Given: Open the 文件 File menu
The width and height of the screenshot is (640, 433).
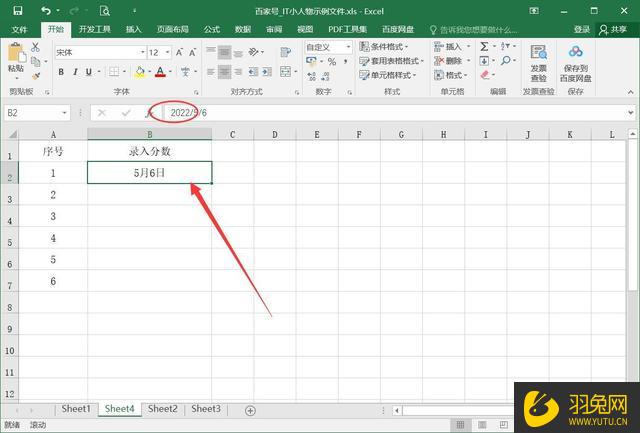Looking at the screenshot, I should [x=19, y=29].
